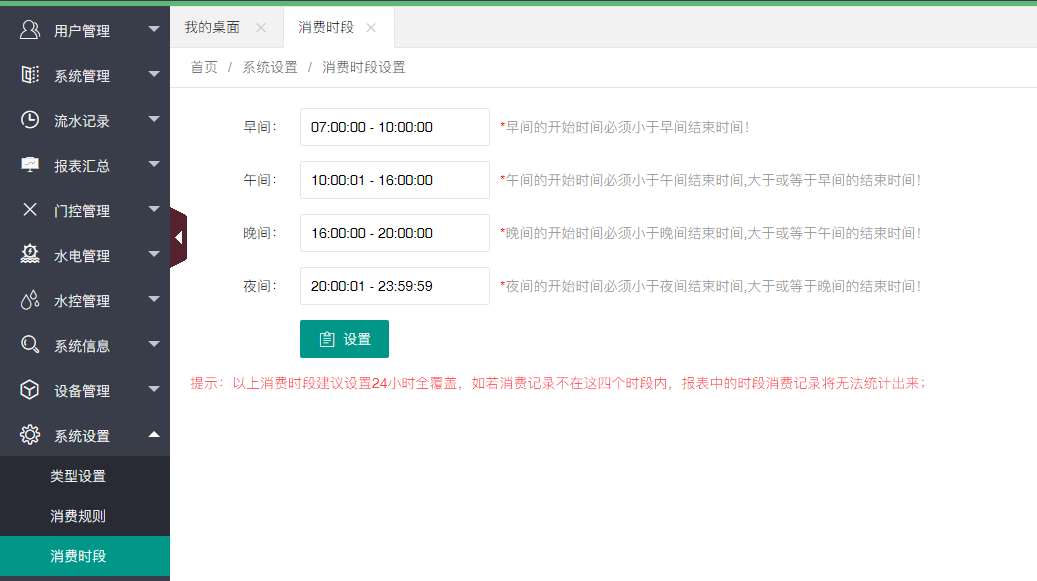
Task: Switch to the 我的桌面 tab
Action: [212, 28]
